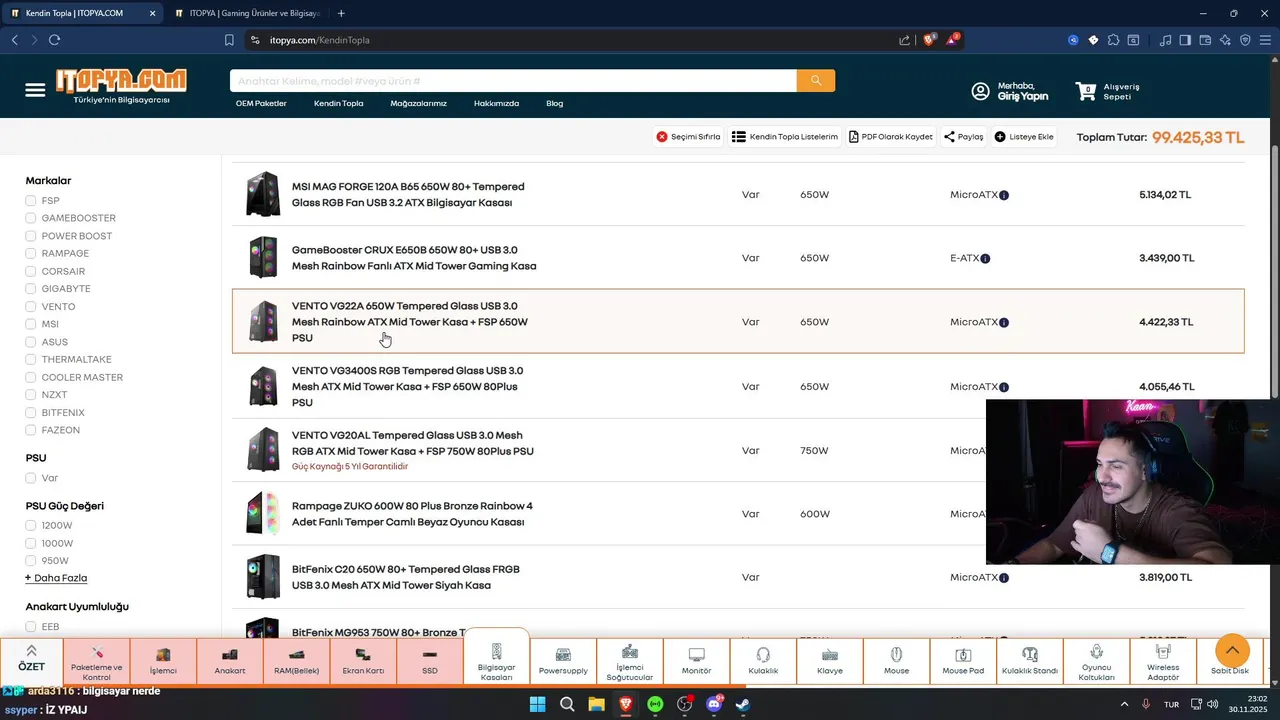This screenshot has width=1280, height=720.
Task: Click the GameBooster CRUX E650B thumbnail
Action: coord(263,257)
